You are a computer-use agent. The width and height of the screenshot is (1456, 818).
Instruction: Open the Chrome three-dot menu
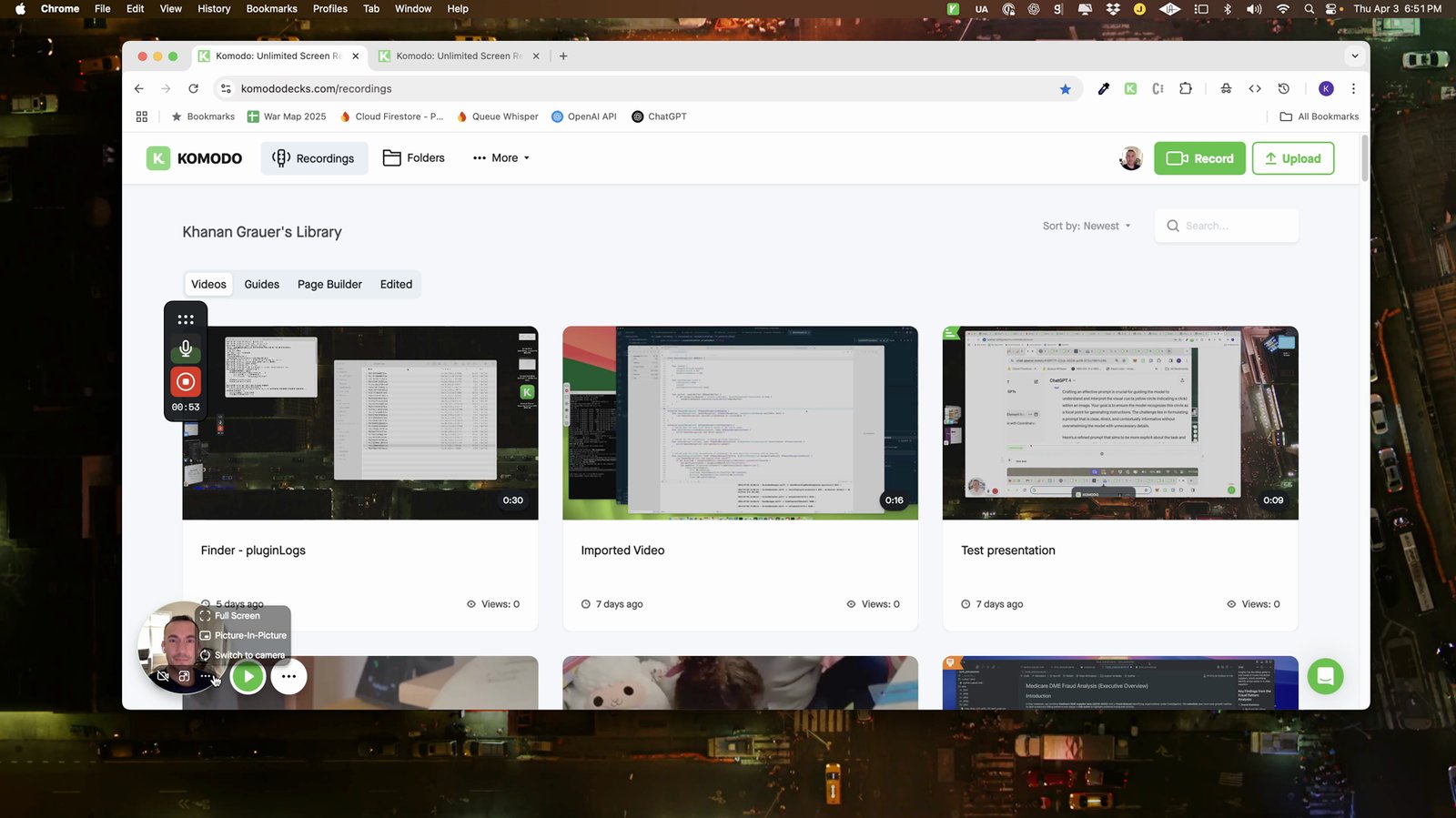pos(1353,88)
